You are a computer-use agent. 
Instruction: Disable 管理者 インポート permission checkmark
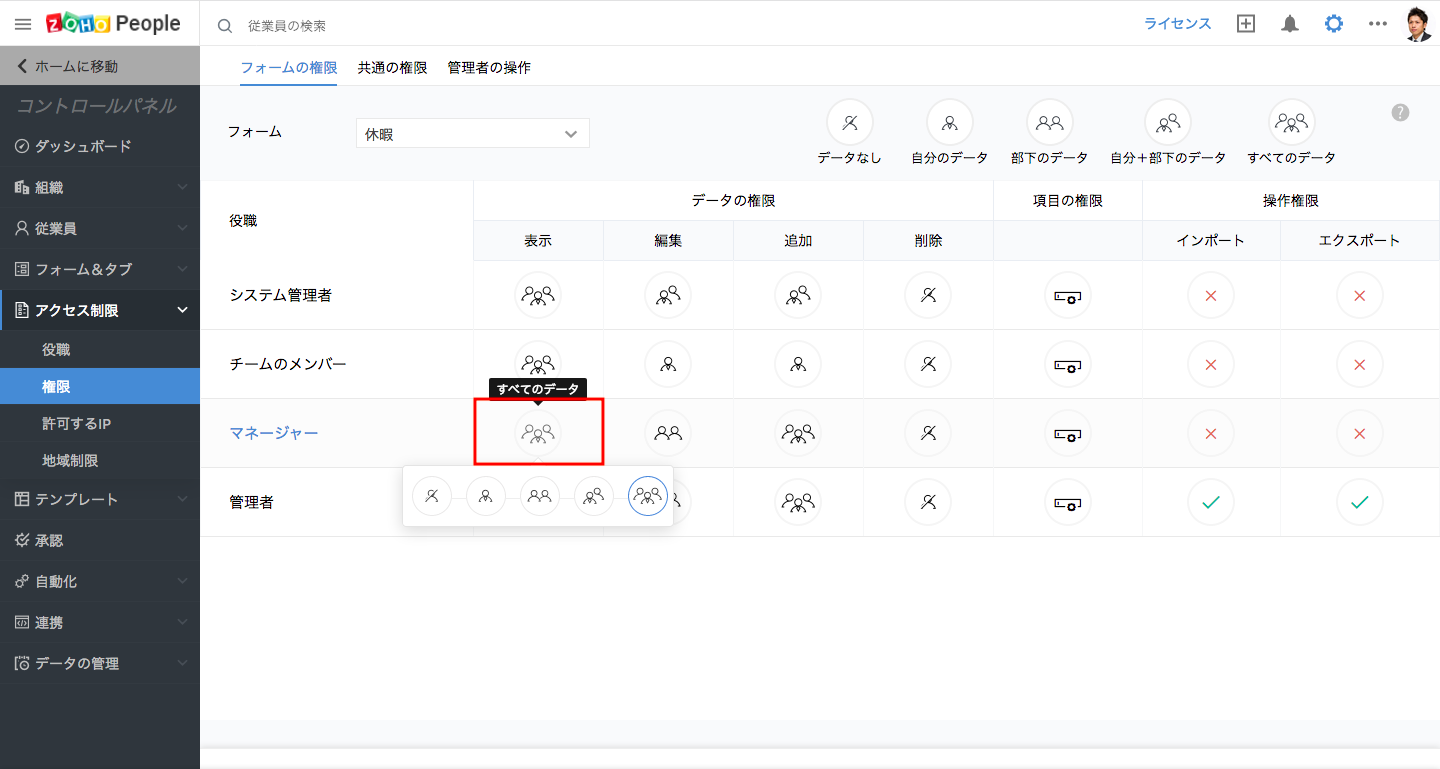pos(1211,502)
